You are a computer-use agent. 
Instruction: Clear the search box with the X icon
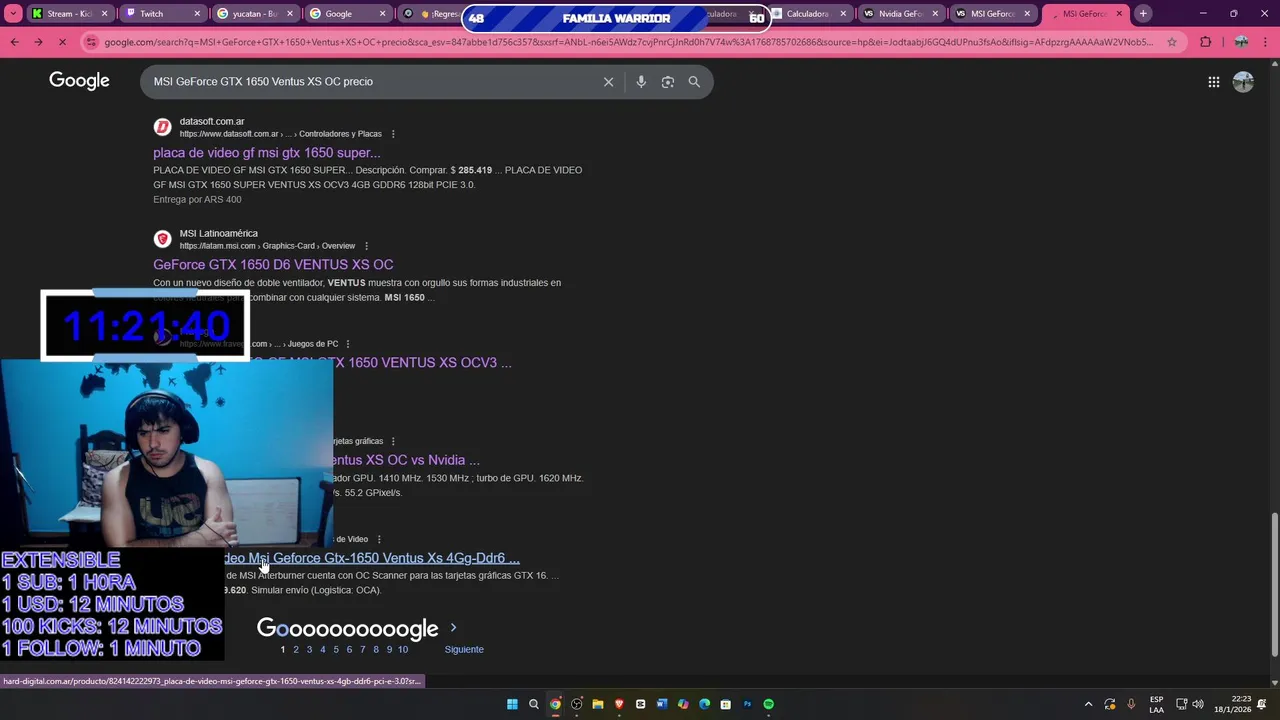608,82
